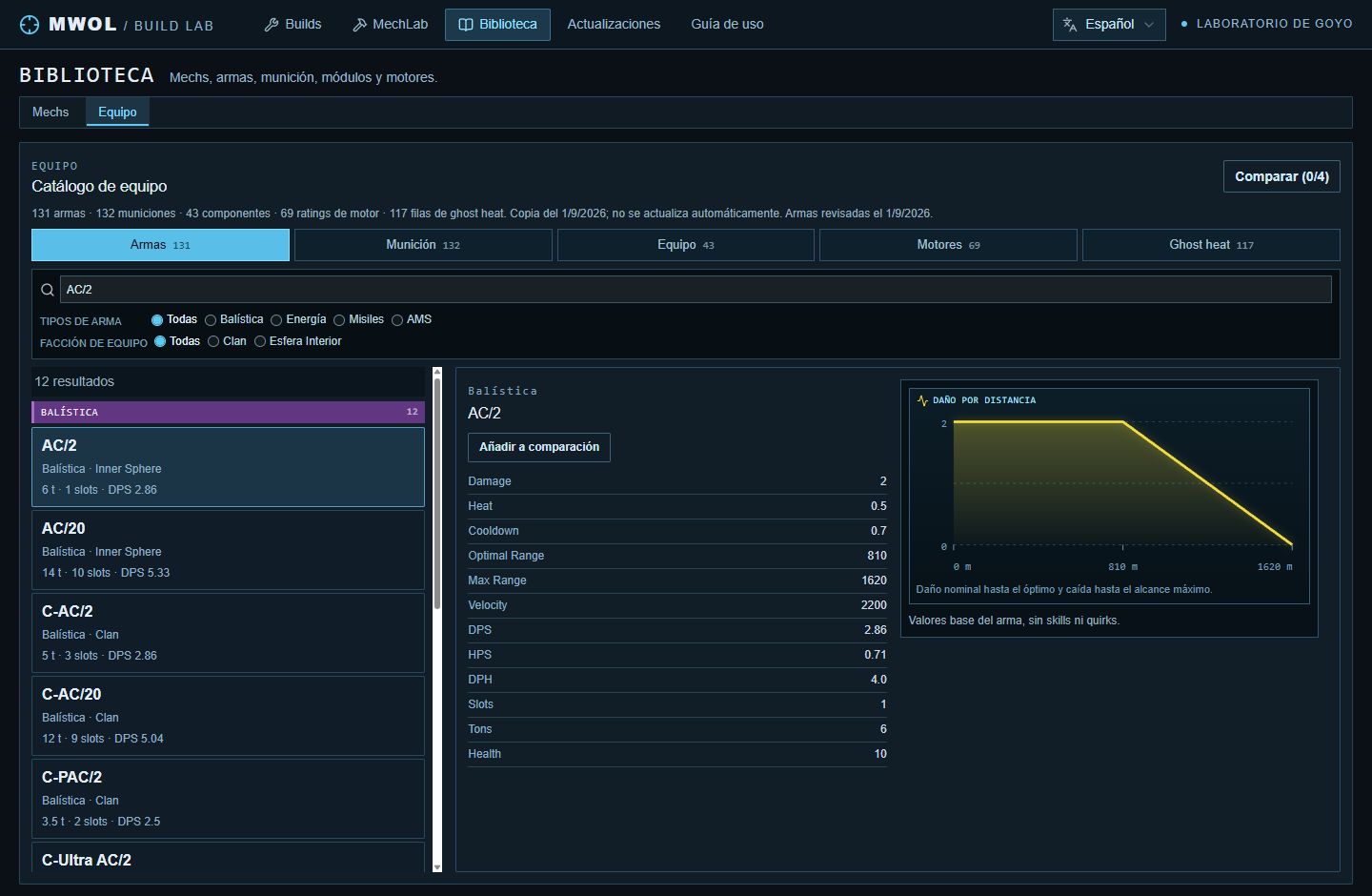Select the AC/20 weapon card
This screenshot has width=1372, height=896.
pyautogui.click(x=228, y=550)
